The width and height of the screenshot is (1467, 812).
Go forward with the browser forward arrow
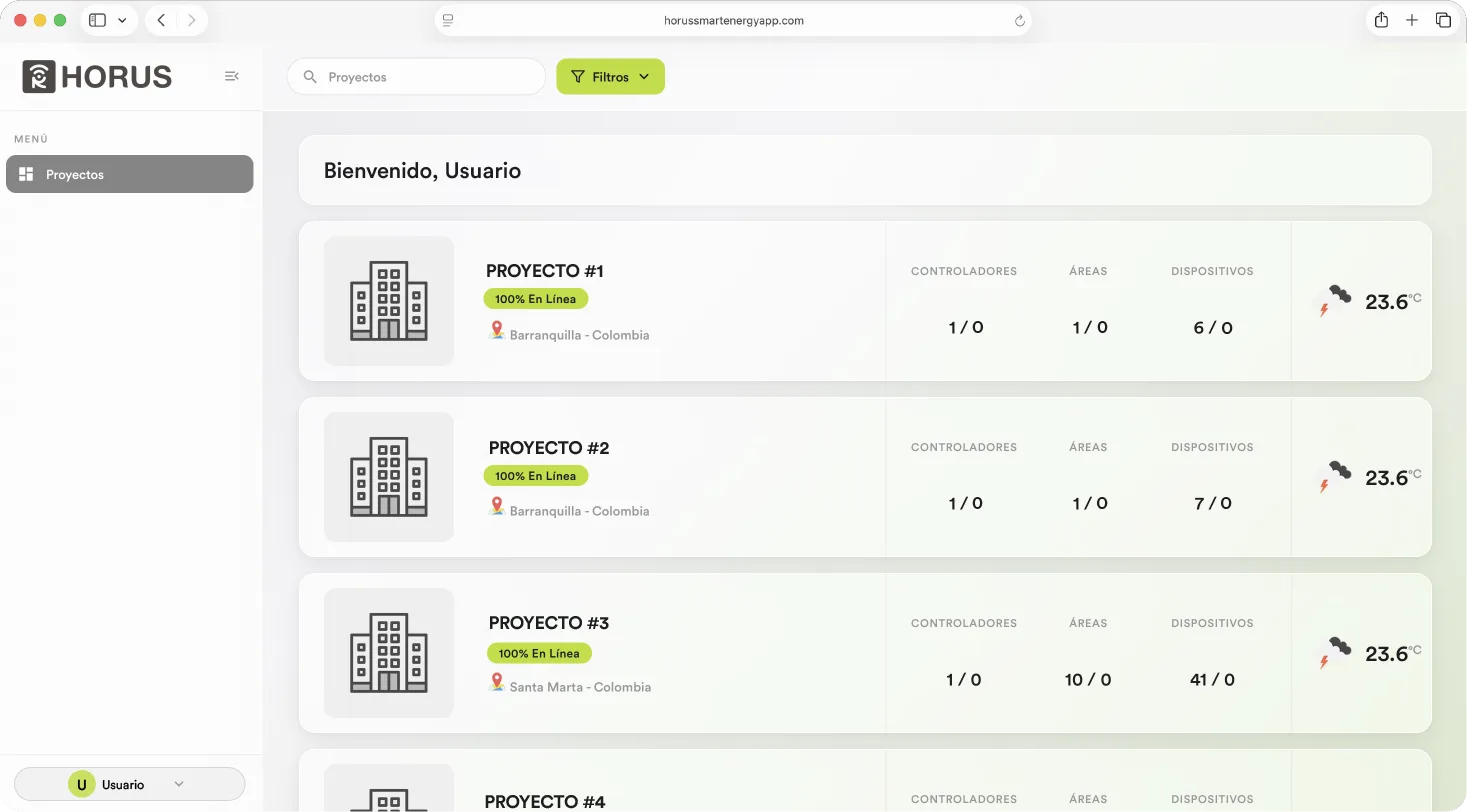point(191,20)
